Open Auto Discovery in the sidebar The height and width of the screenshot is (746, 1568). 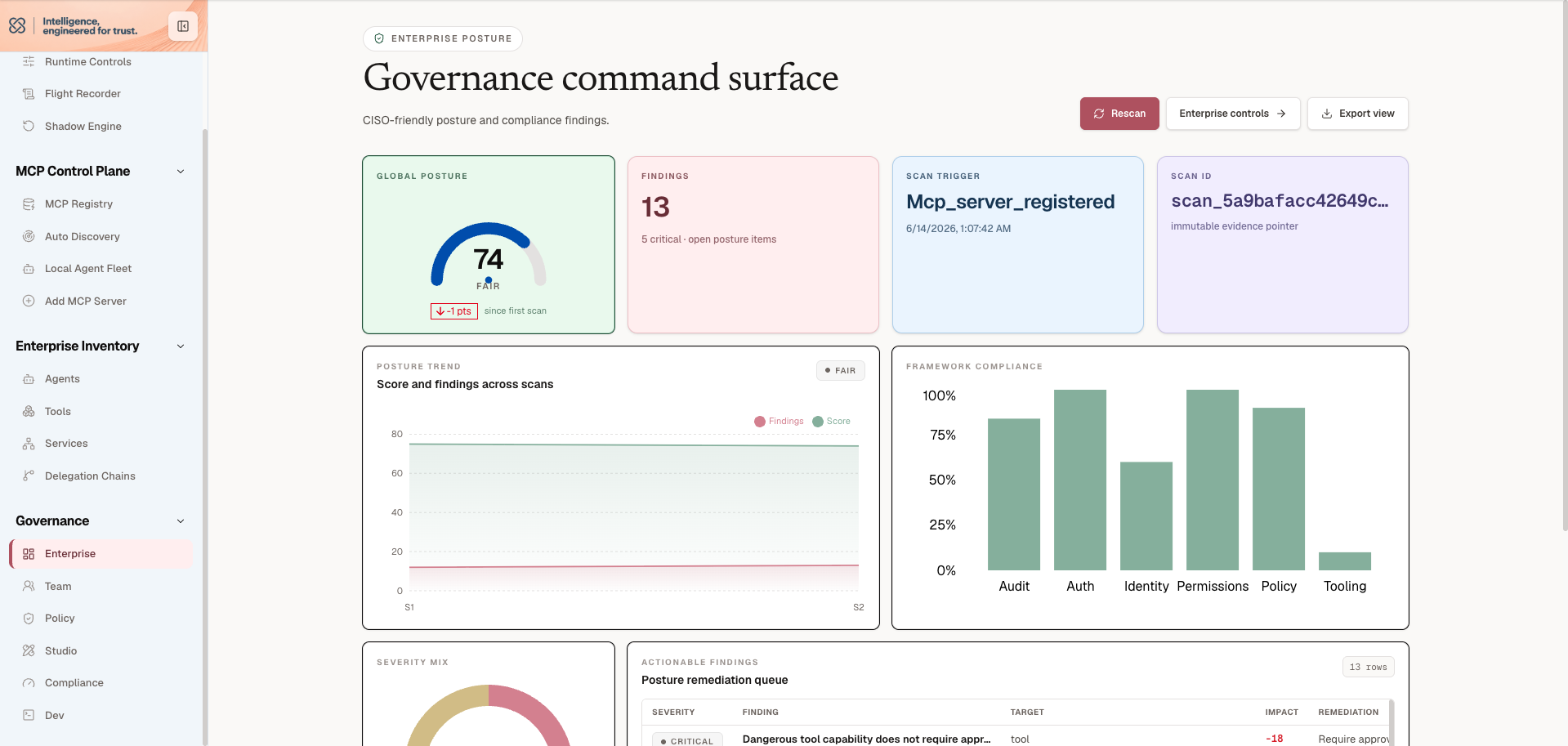pyautogui.click(x=82, y=237)
